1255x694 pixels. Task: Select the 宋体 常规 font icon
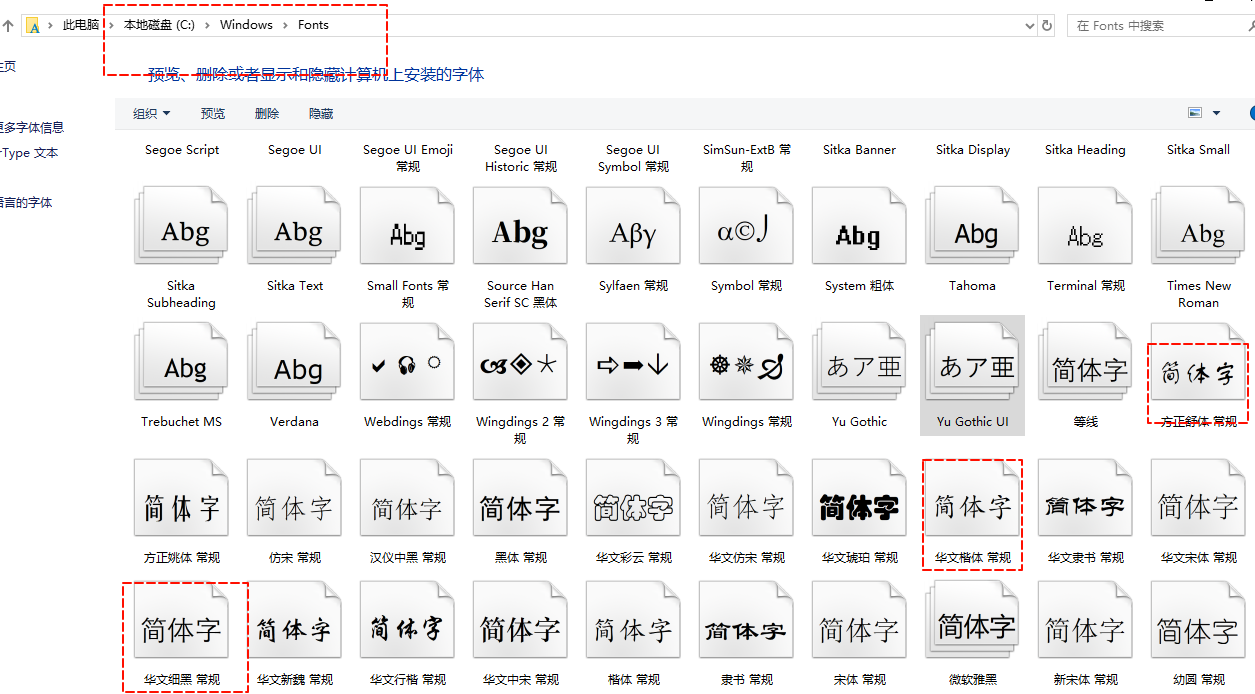point(859,621)
